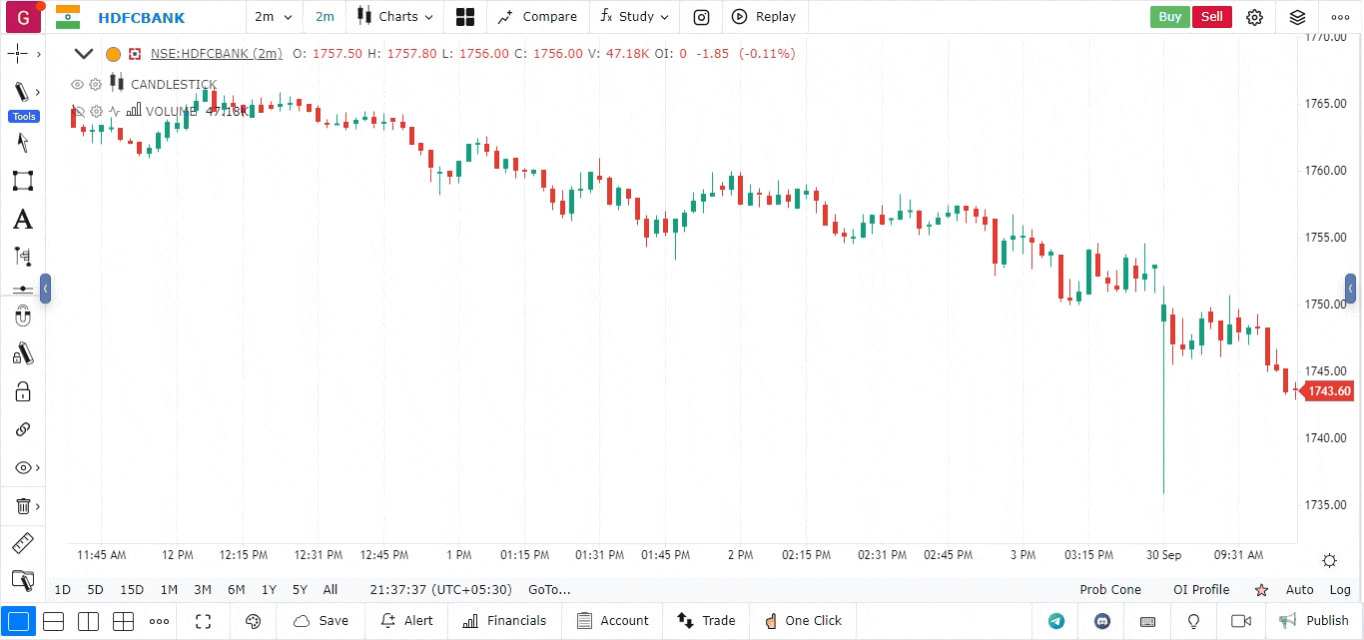Select the ruler measure tool
Image resolution: width=1364 pixels, height=640 pixels.
click(x=22, y=544)
